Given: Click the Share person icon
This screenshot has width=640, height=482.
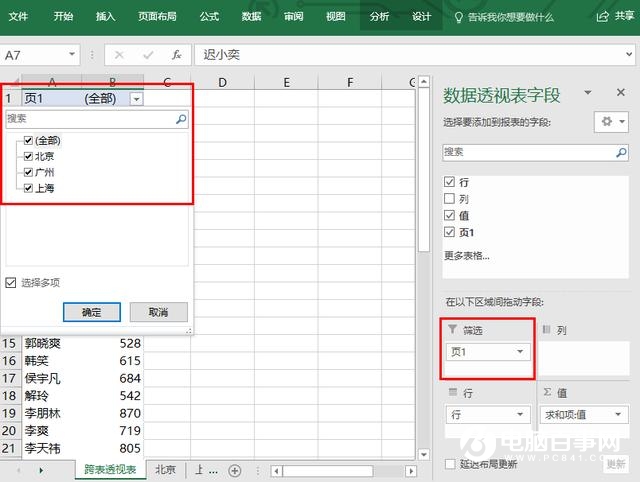Looking at the screenshot, I should [x=602, y=16].
